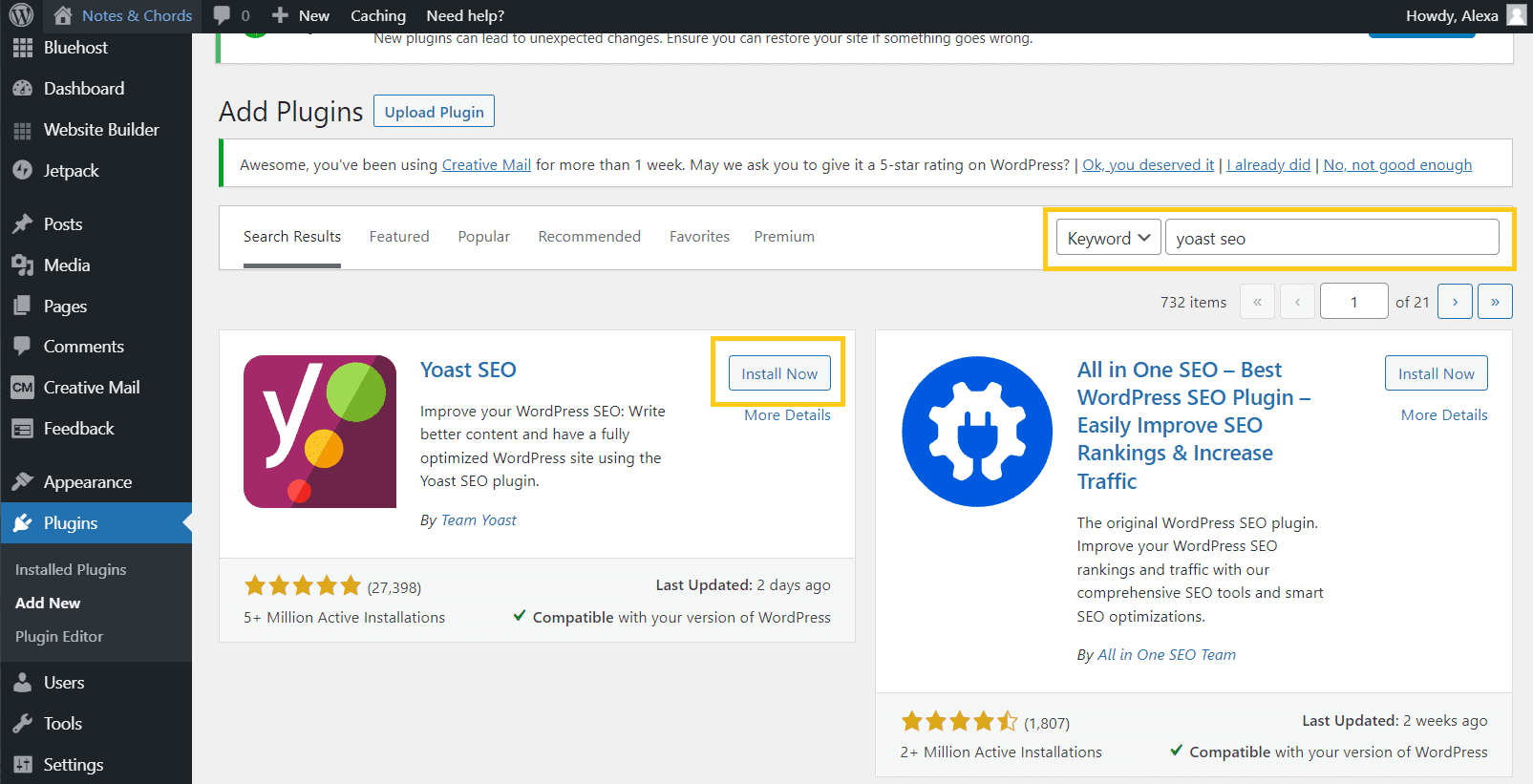The image size is (1533, 784).
Task: Open the Notes & Chords home icon
Action: point(63,15)
